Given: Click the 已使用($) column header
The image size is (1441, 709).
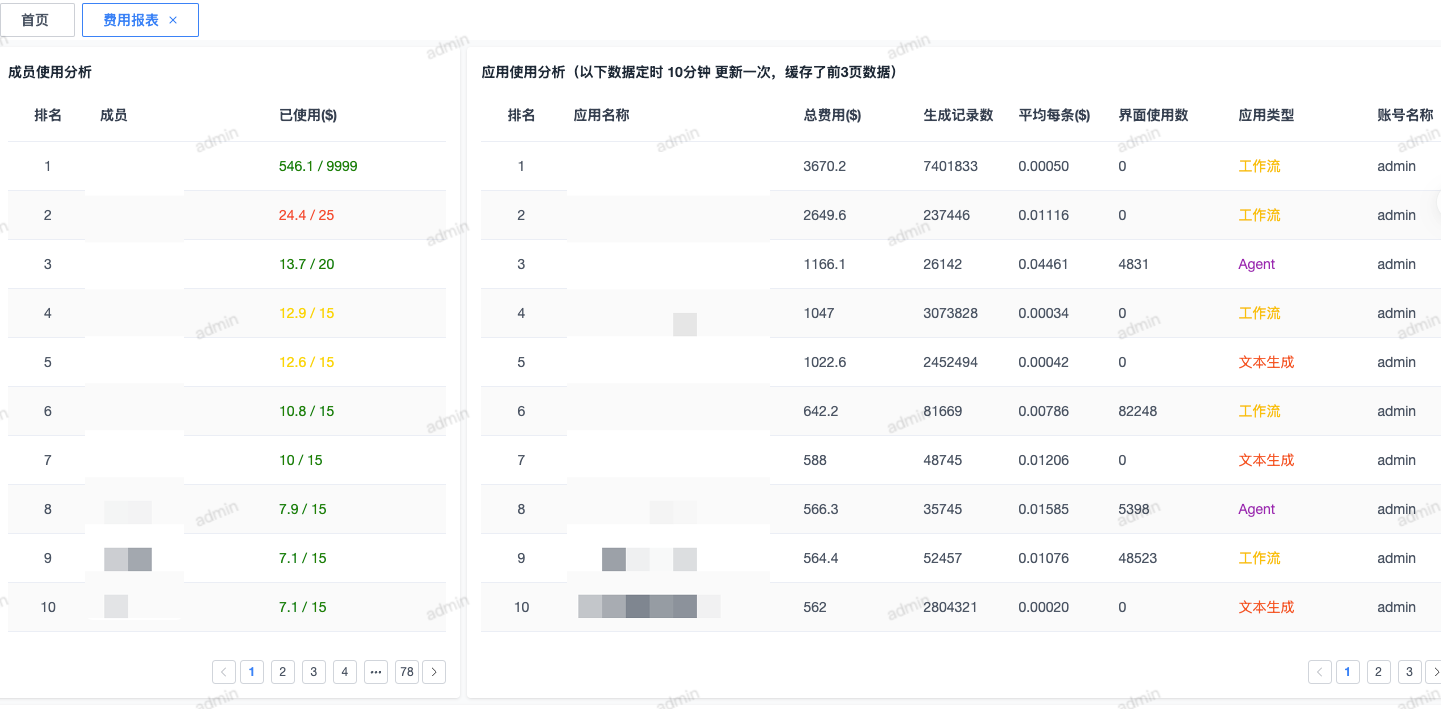Looking at the screenshot, I should coord(306,114).
